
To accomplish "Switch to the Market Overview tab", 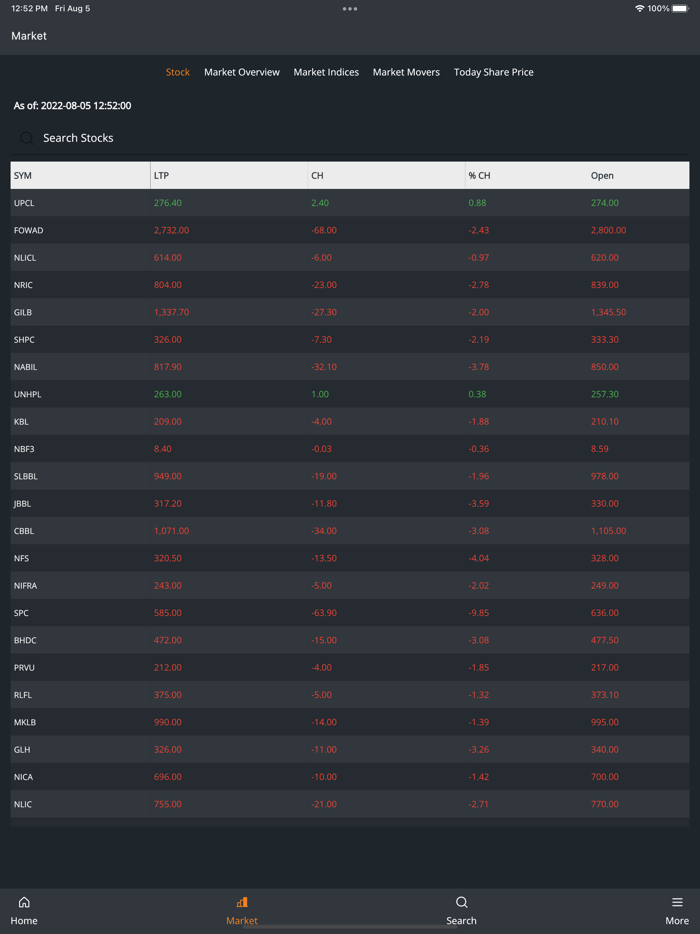I will tap(242, 72).
